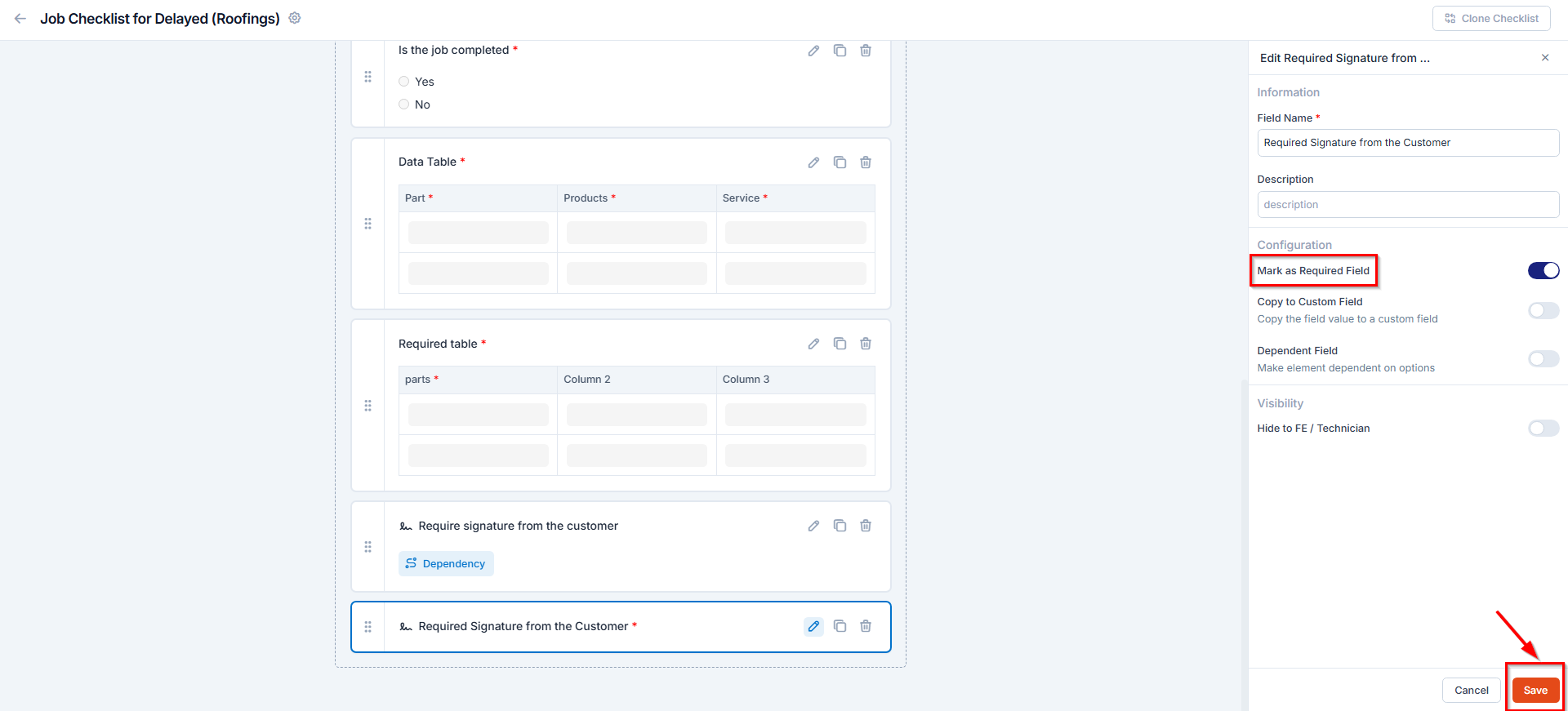Edit the Required table field
1568x711 pixels.
tap(813, 344)
